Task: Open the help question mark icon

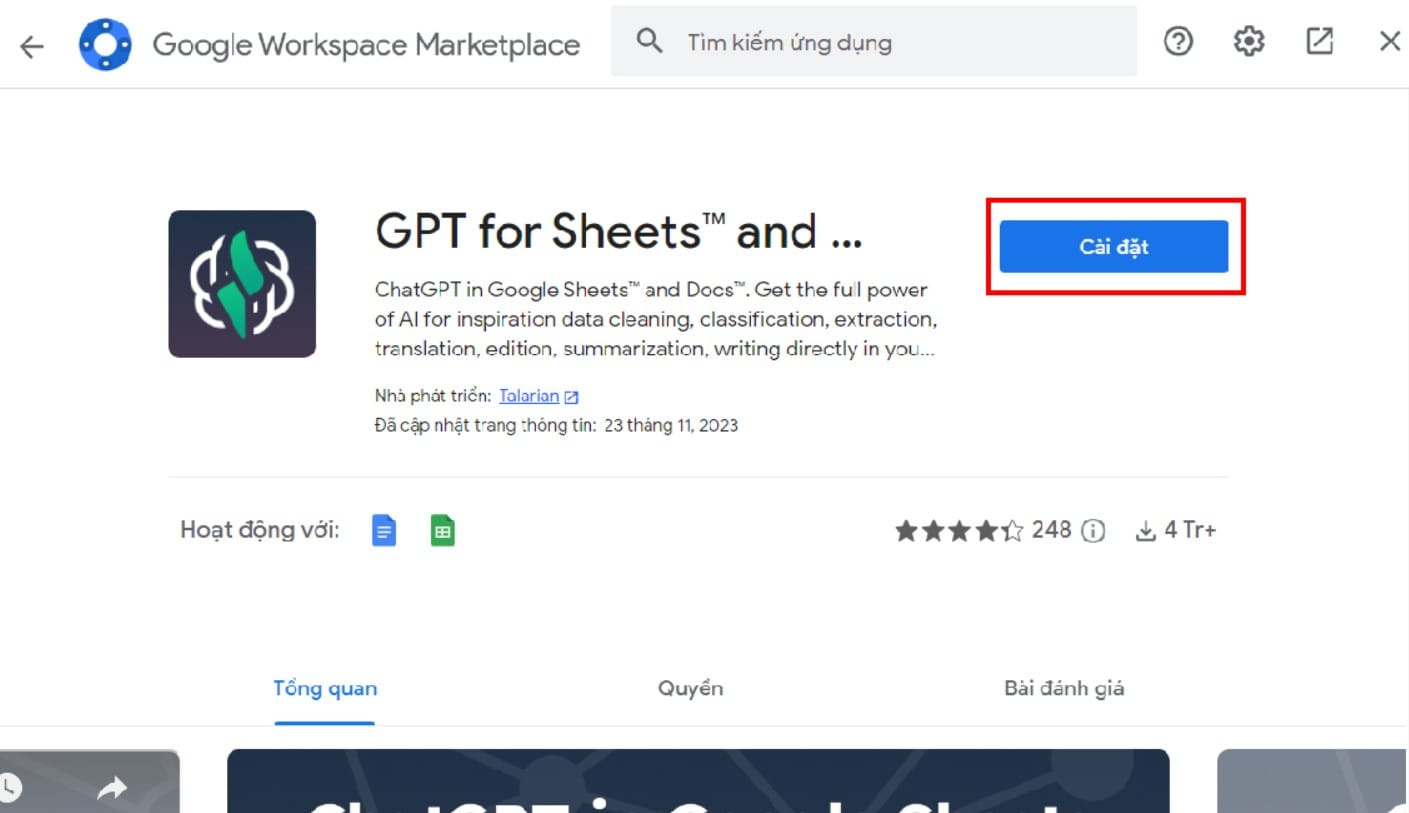Action: tap(1179, 42)
